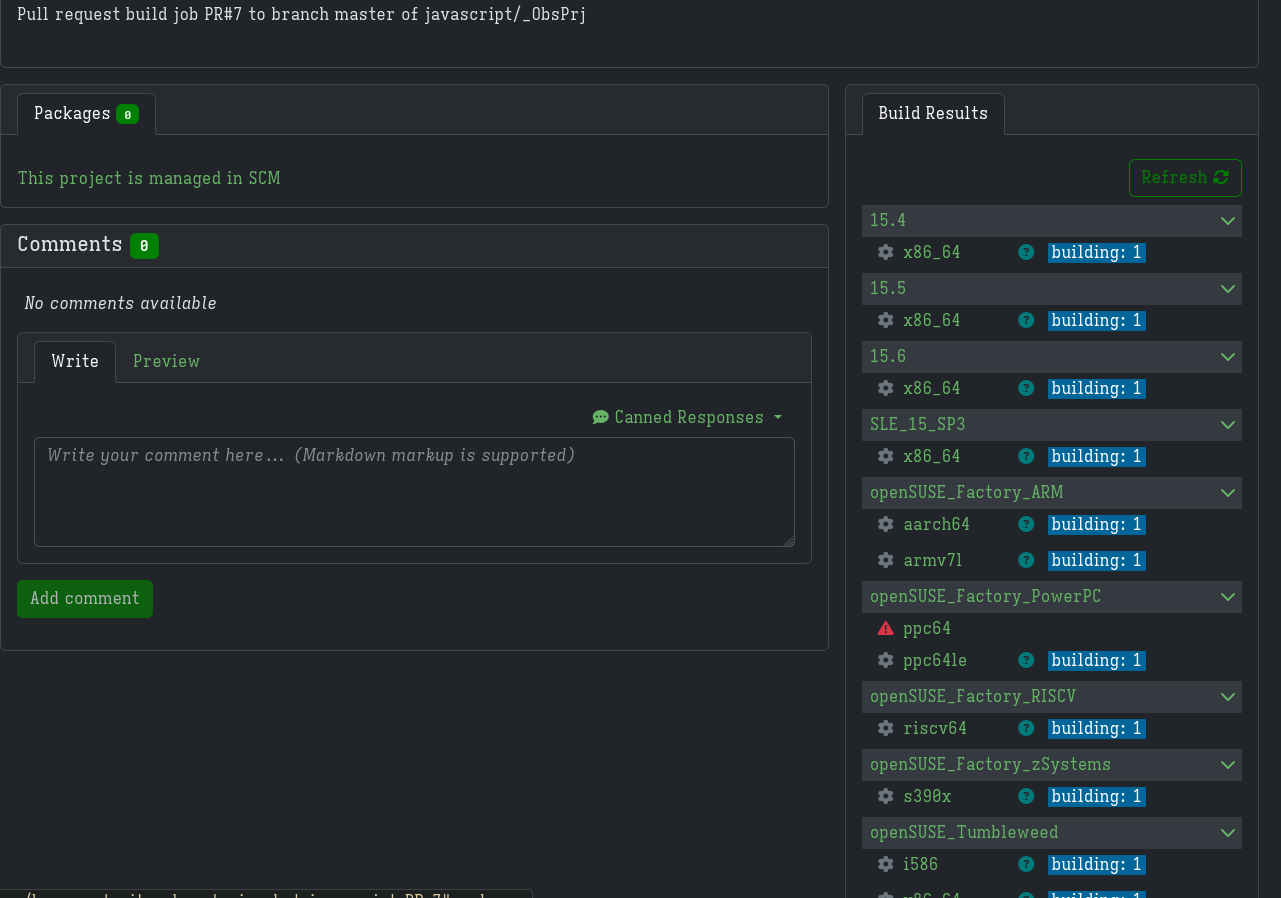Image resolution: width=1281 pixels, height=898 pixels.
Task: Click the gear icon beside riscv64
Action: 885,728
